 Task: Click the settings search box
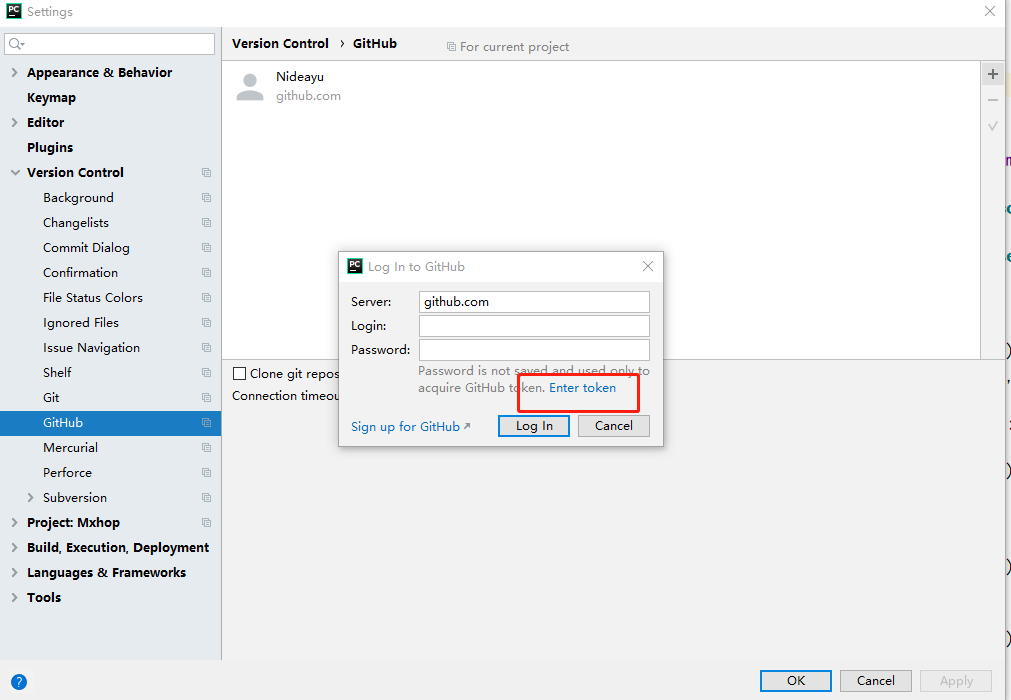[x=110, y=44]
